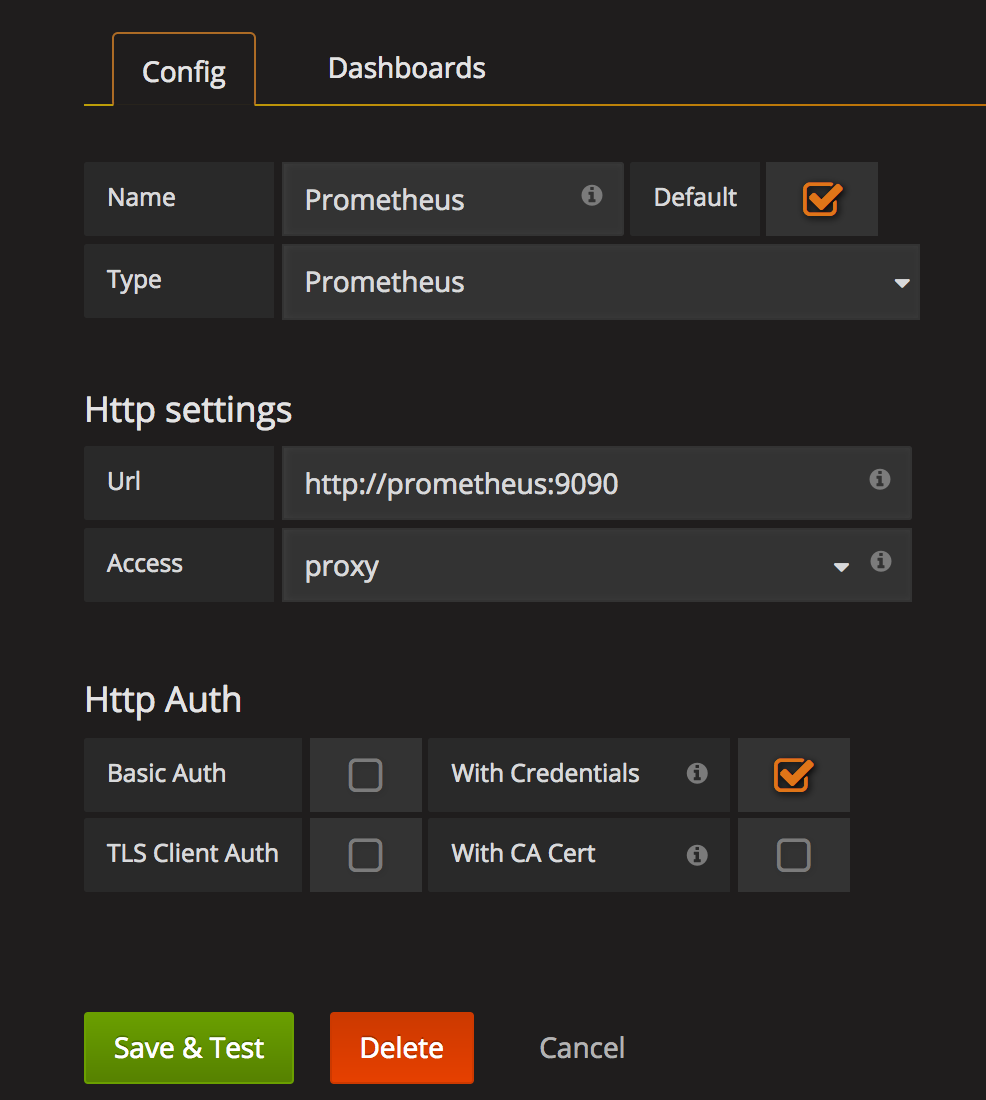The width and height of the screenshot is (986, 1100).
Task: Click the red Delete button
Action: pos(401,1047)
